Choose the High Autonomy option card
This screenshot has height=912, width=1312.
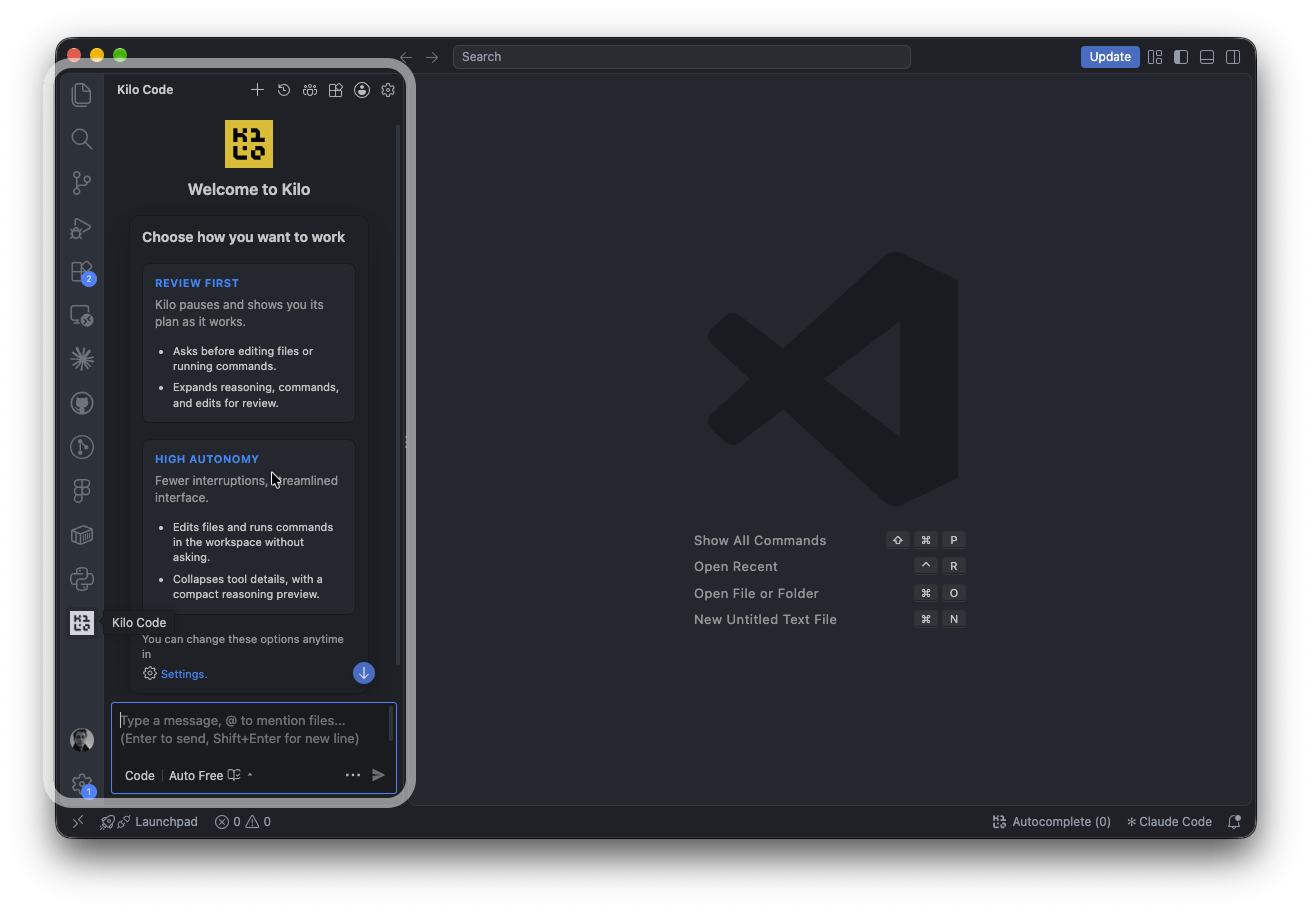pos(249,527)
